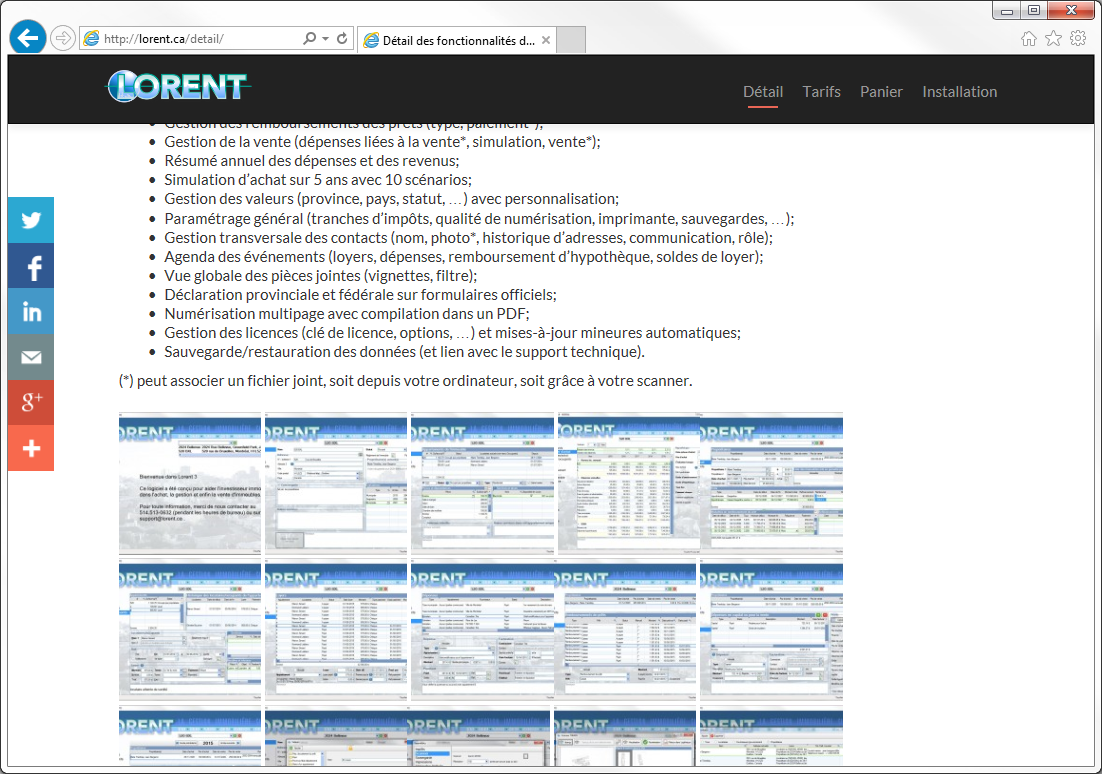
Task: Open the Installation navigation link
Action: pyautogui.click(x=959, y=92)
